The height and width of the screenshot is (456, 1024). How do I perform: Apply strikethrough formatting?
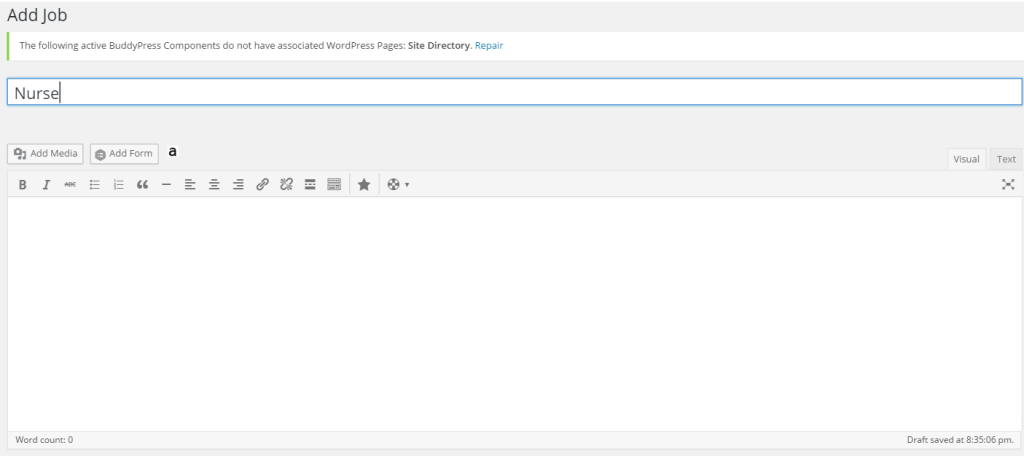click(70, 185)
